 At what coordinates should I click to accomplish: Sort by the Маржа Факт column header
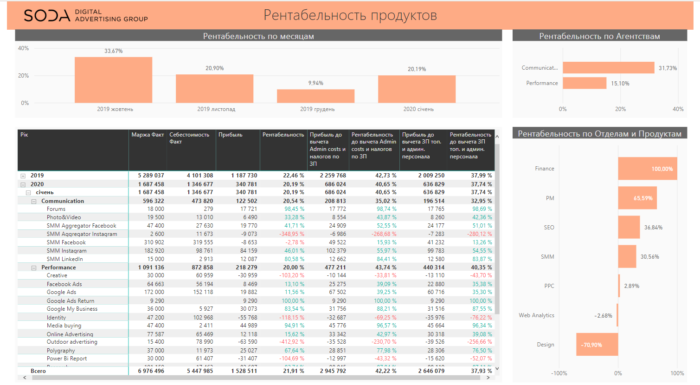click(x=147, y=135)
